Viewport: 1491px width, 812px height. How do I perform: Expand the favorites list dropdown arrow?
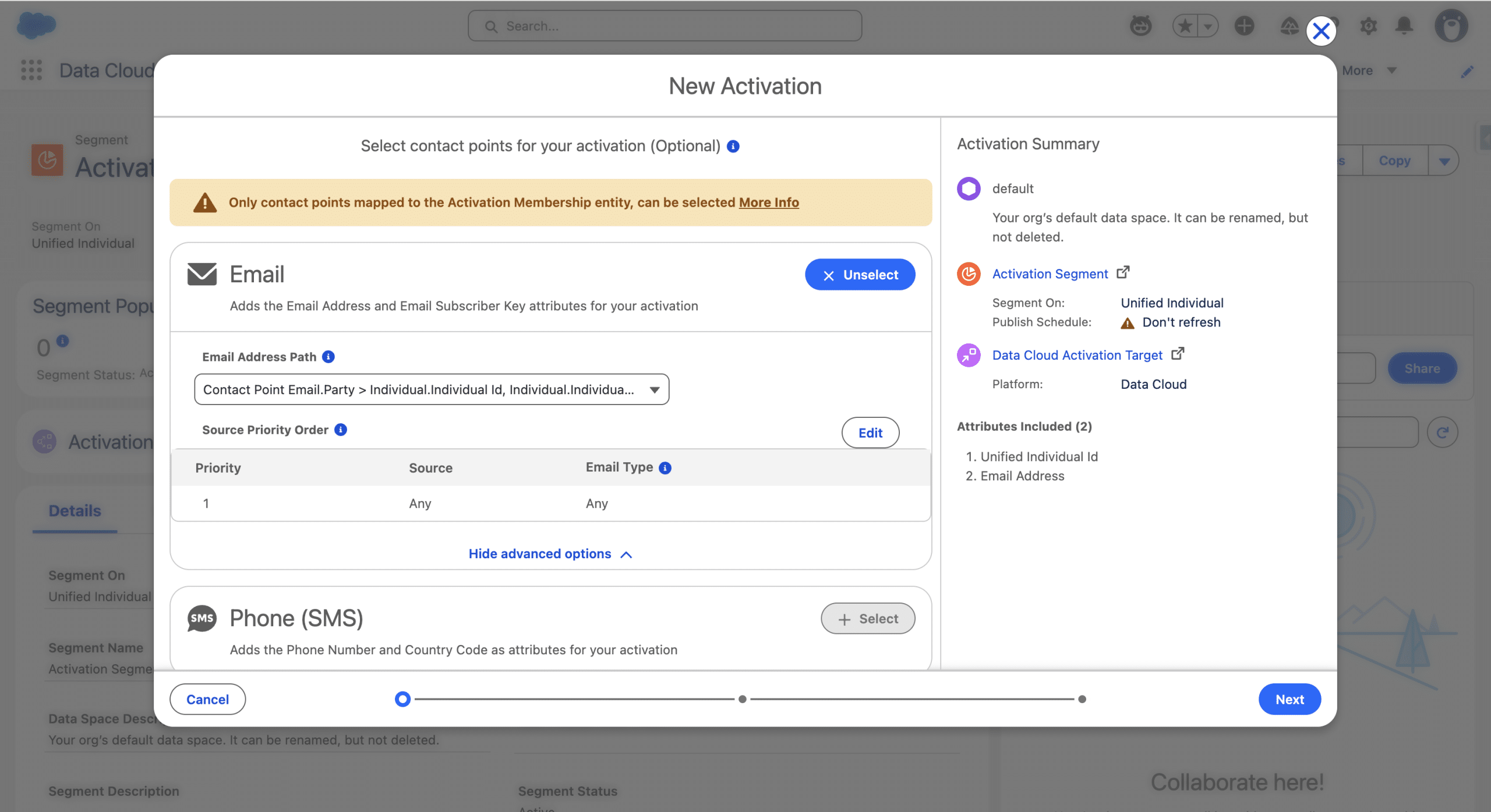[x=1208, y=26]
